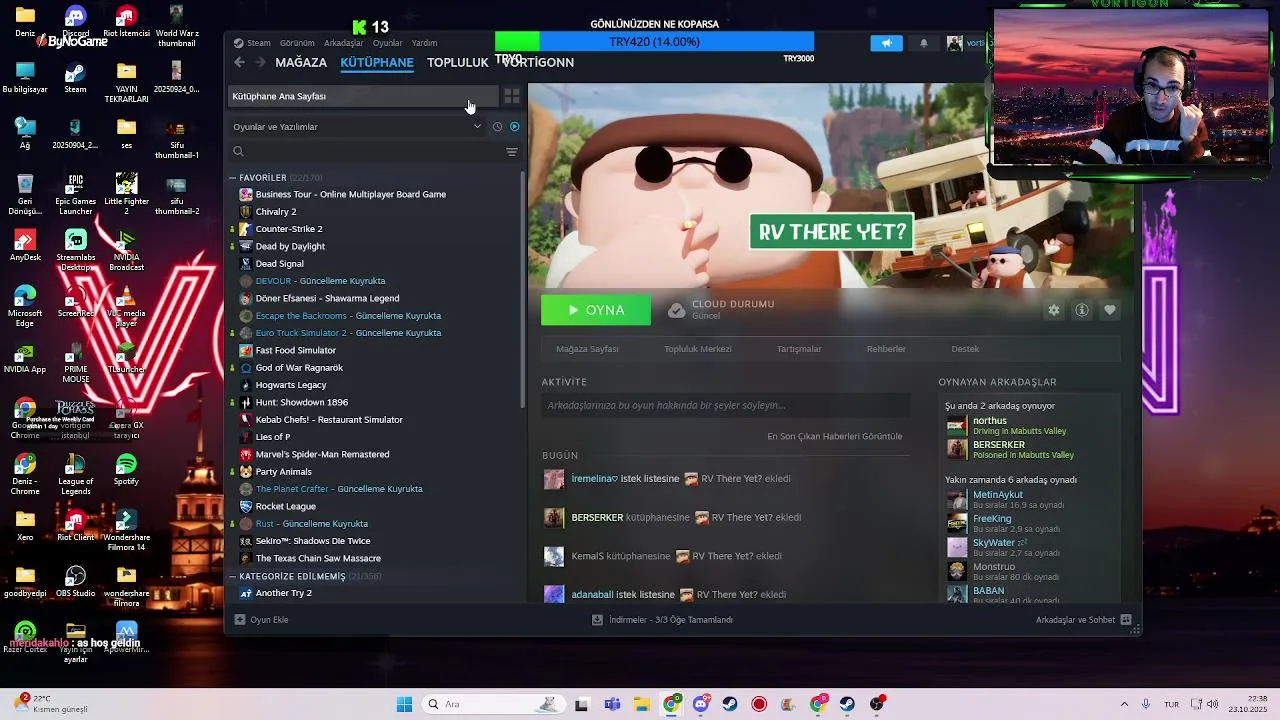Image resolution: width=1280 pixels, height=720 pixels.
Task: Open advanced filter icon beside library search
Action: point(512,152)
